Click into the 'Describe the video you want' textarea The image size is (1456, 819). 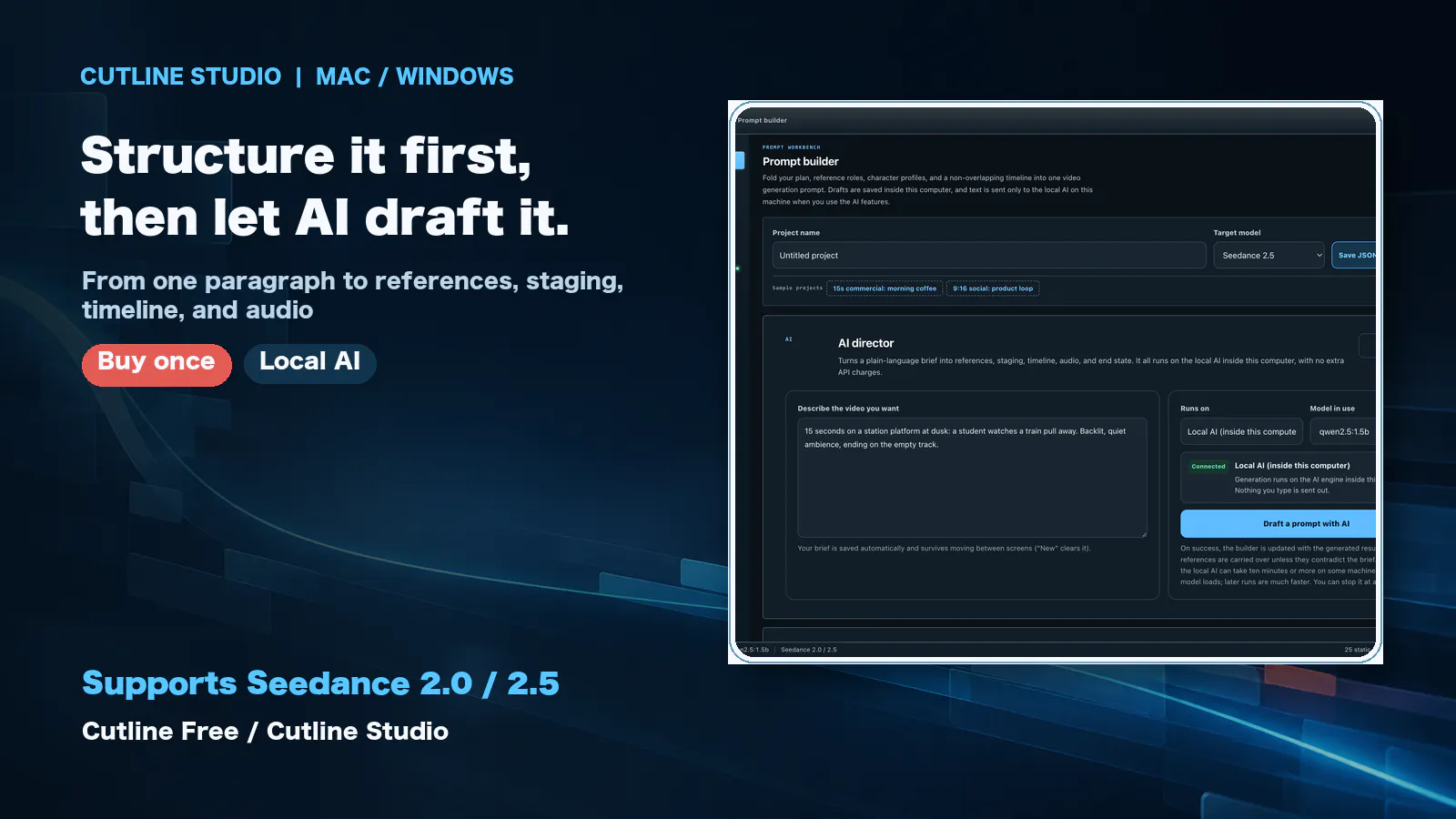pyautogui.click(x=972, y=478)
